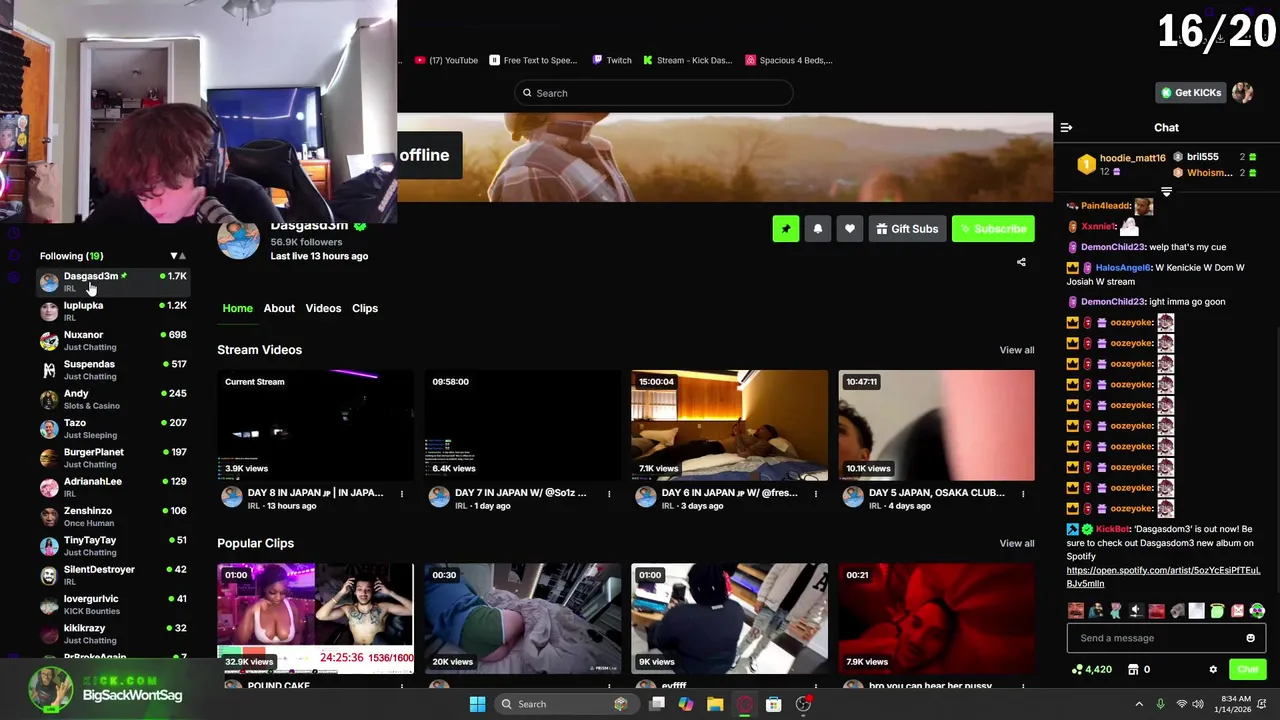Click View all for Popular Clips
Image resolution: width=1280 pixels, height=720 pixels.
coord(1016,543)
